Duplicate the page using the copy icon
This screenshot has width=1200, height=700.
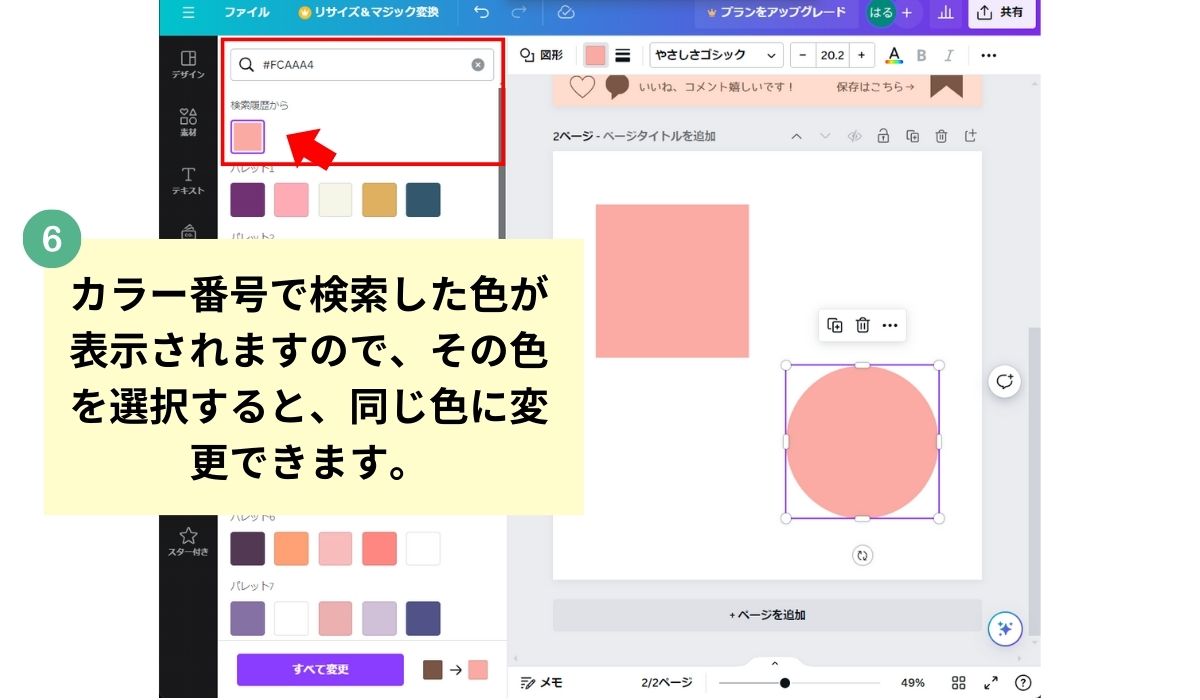pos(912,136)
